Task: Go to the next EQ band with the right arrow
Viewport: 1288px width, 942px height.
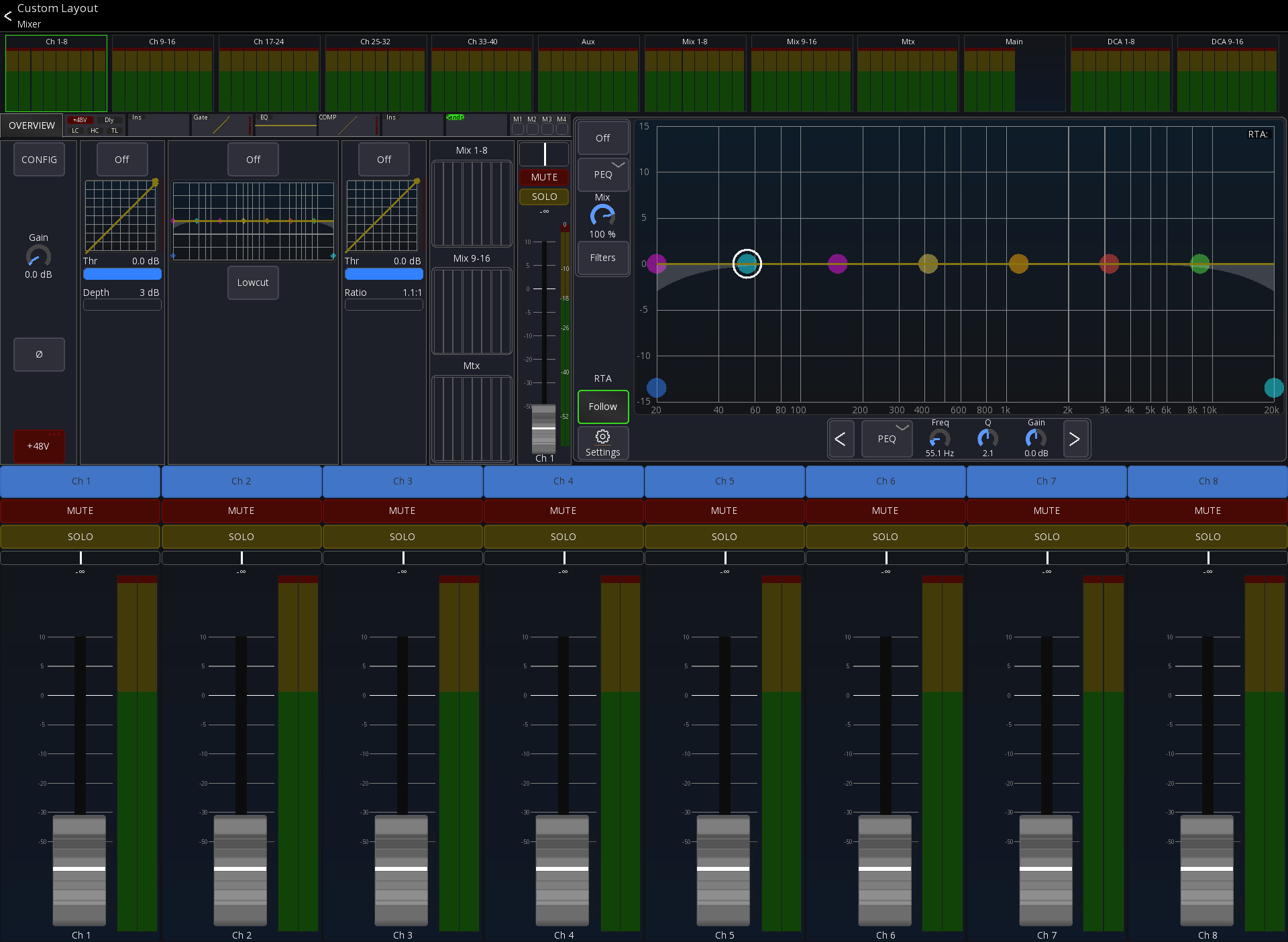Action: (1075, 439)
